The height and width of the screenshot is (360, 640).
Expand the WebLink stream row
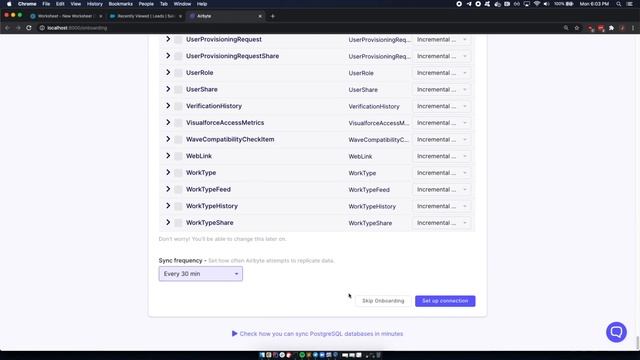click(x=168, y=156)
